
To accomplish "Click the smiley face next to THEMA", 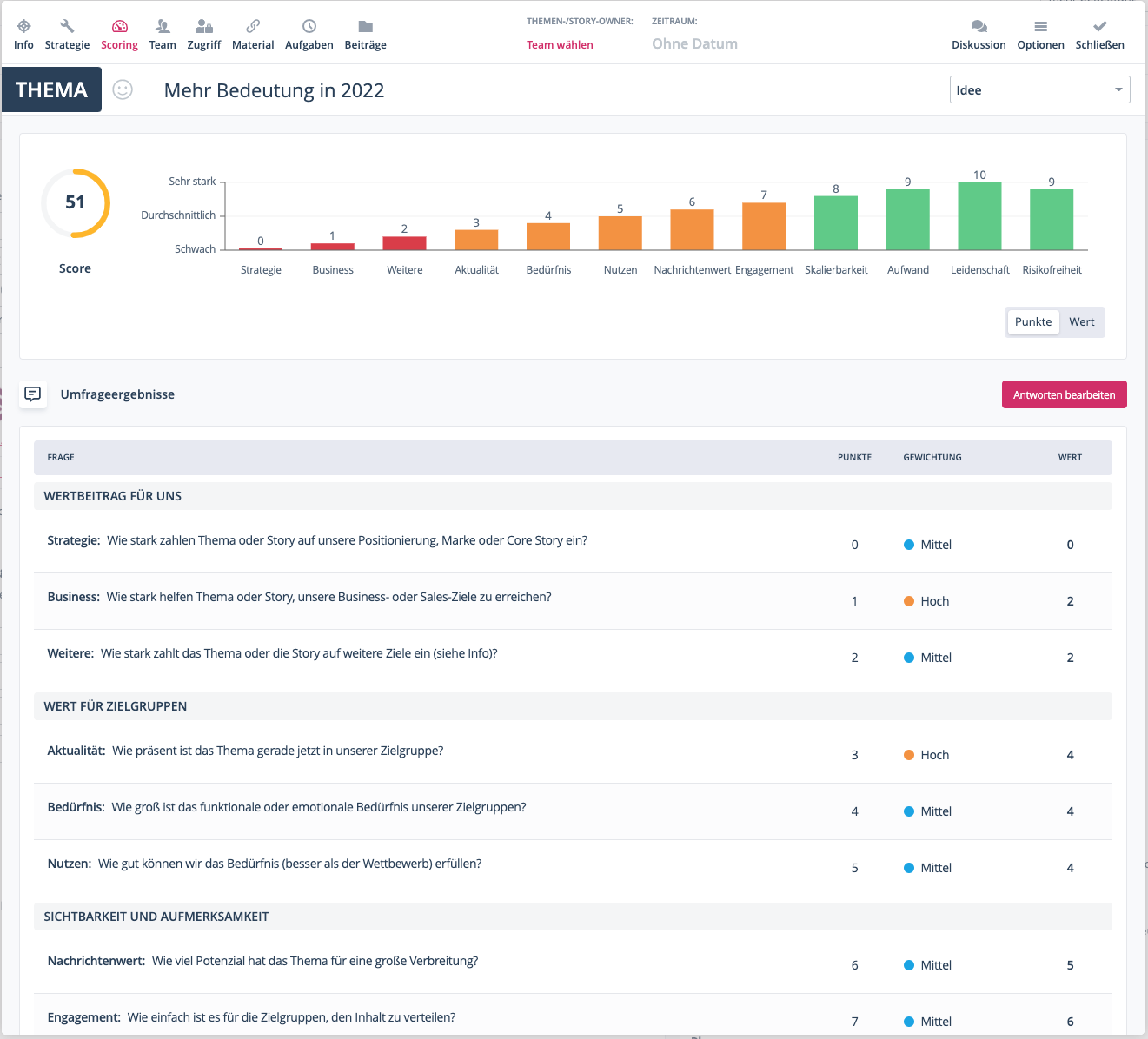I will click(x=123, y=89).
